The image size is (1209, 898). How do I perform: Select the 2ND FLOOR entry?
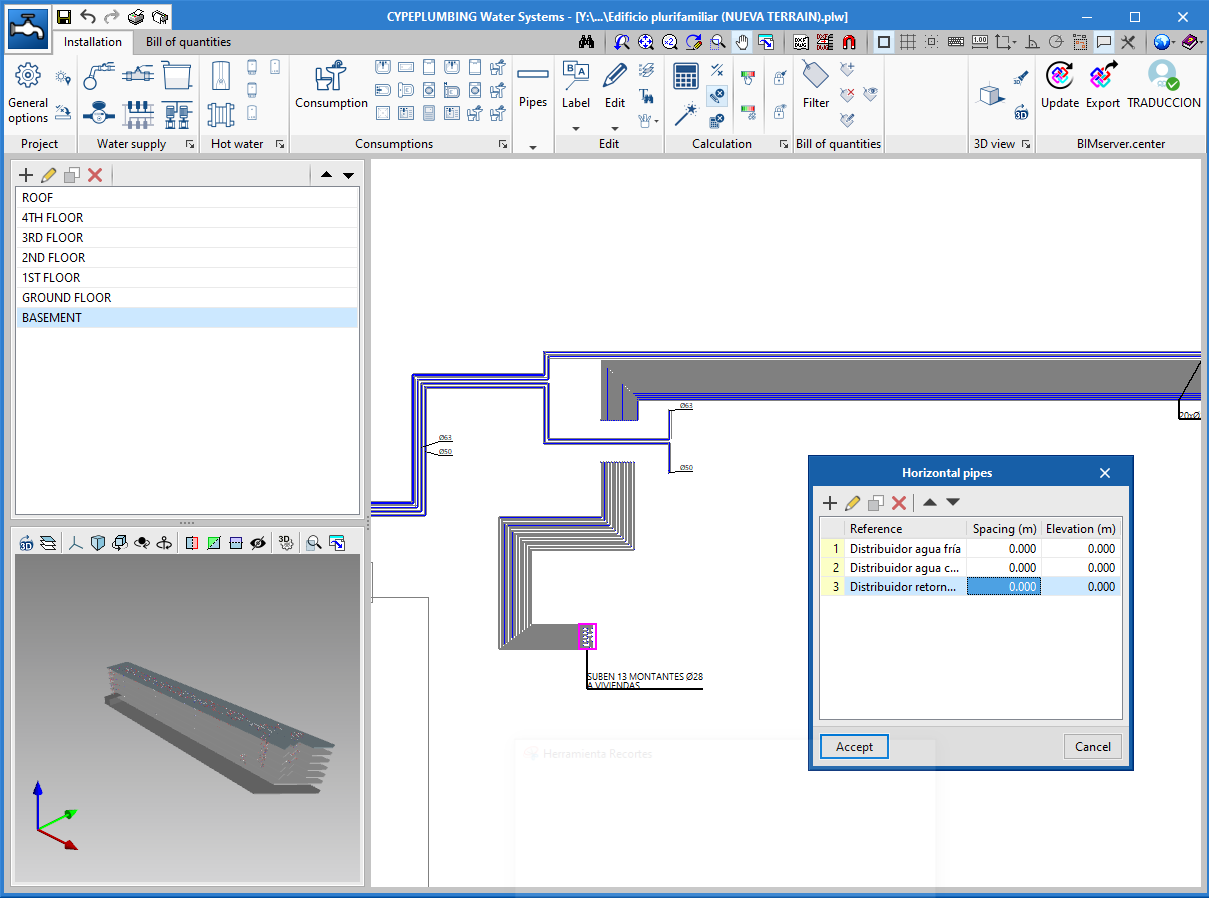pyautogui.click(x=187, y=258)
